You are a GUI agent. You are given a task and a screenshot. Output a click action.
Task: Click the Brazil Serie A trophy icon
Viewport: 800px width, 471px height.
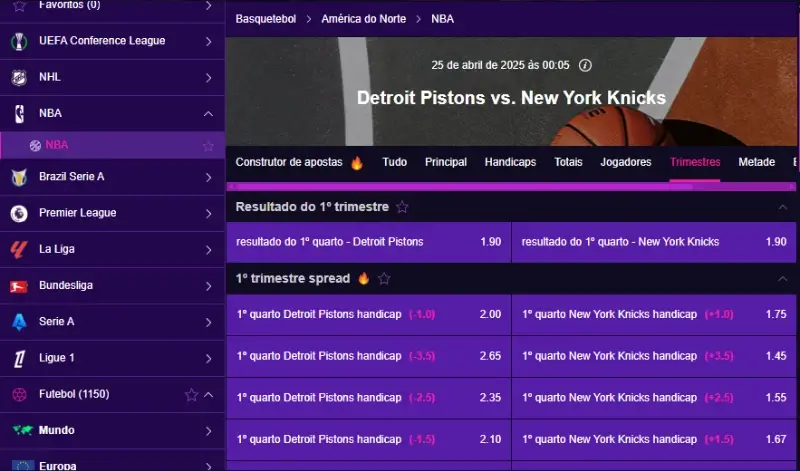[19, 177]
